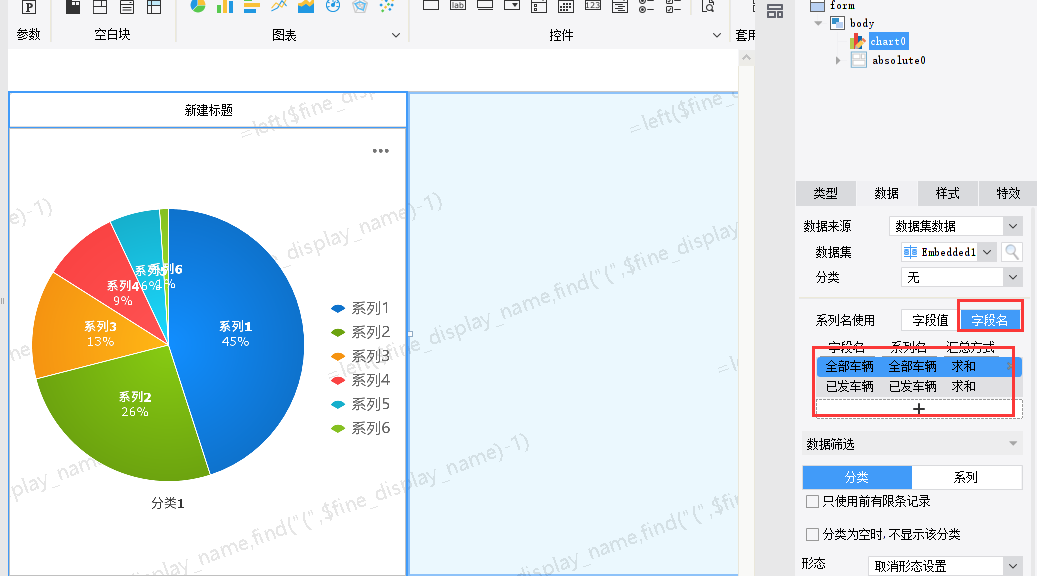Collapse the 数据筛选 section
The height and width of the screenshot is (576, 1037).
(1013, 444)
